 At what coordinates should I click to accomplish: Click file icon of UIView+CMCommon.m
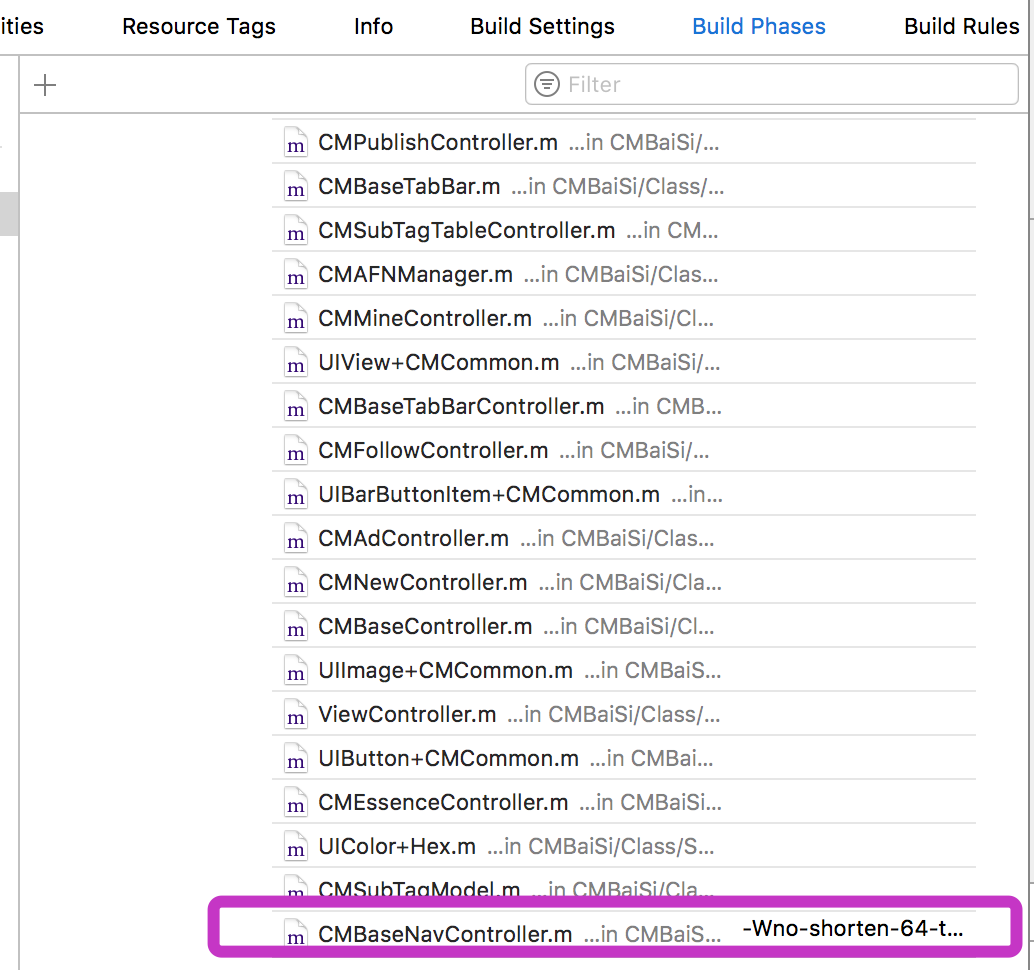point(295,362)
